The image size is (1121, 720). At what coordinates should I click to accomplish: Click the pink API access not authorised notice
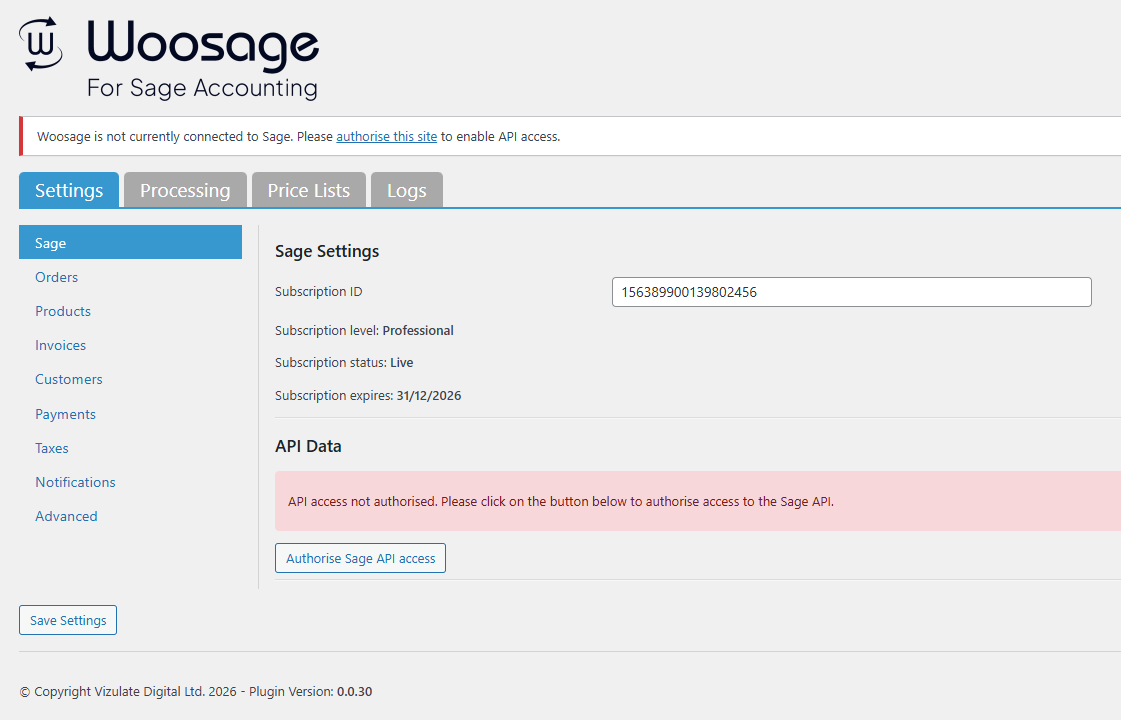point(697,501)
